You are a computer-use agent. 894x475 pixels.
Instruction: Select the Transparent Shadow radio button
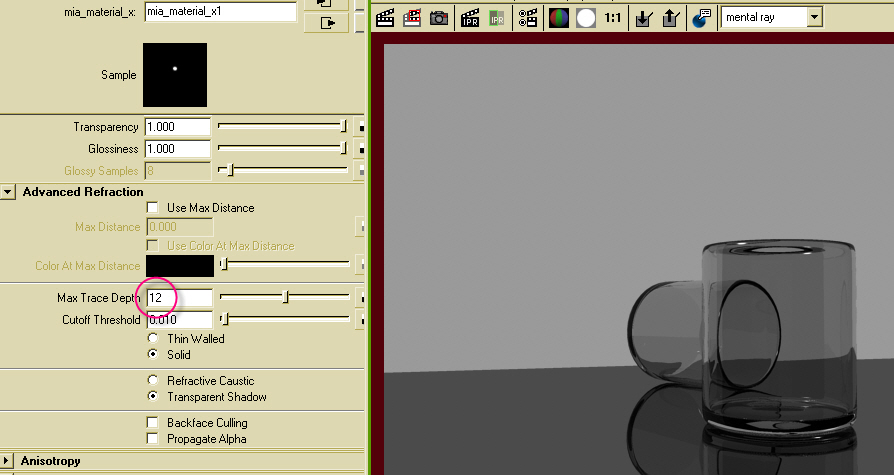point(152,396)
